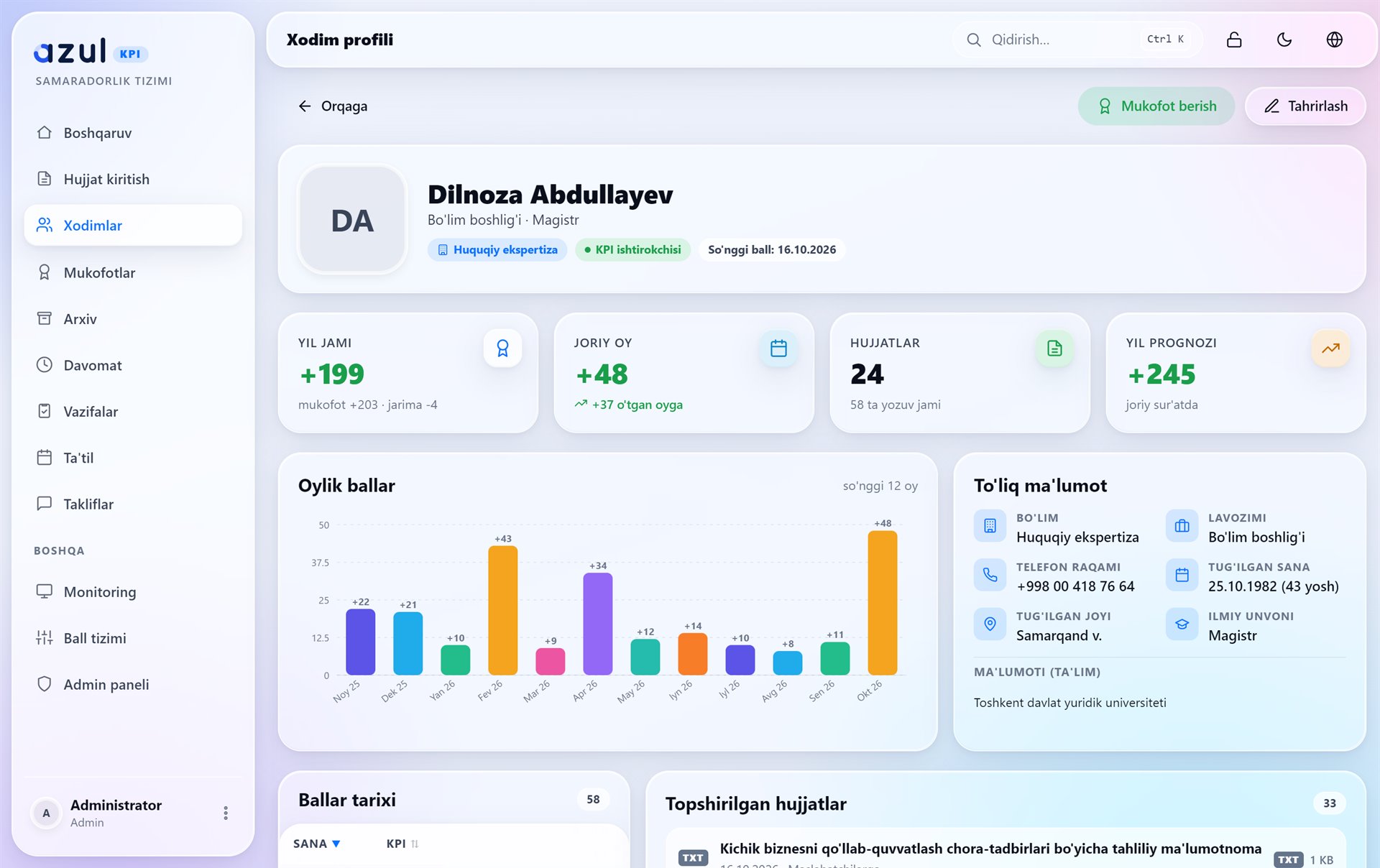The image size is (1380, 868).
Task: Open Hujjat kiritish menu item
Action: click(133, 179)
